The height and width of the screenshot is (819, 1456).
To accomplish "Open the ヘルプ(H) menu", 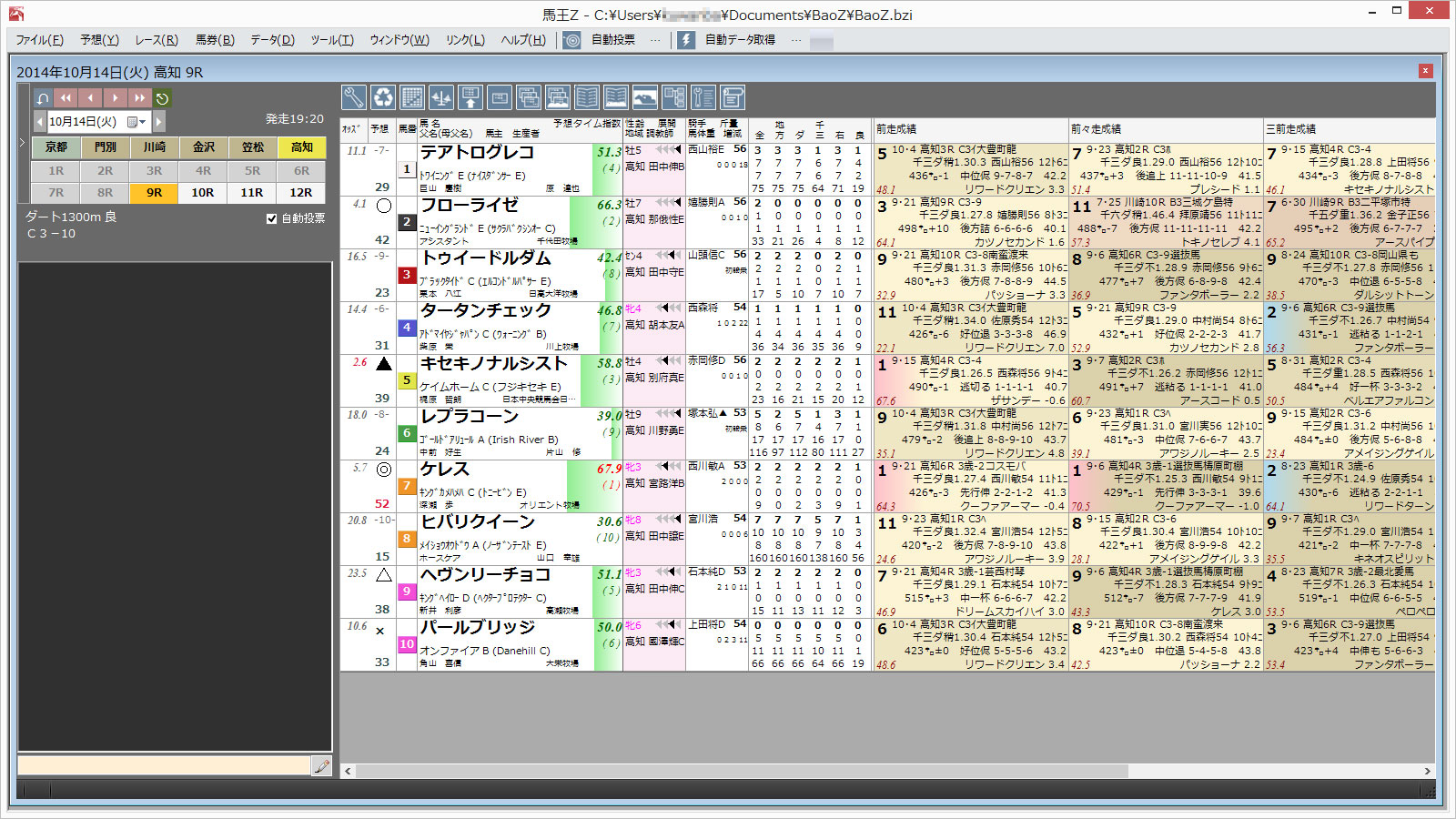I will click(523, 40).
